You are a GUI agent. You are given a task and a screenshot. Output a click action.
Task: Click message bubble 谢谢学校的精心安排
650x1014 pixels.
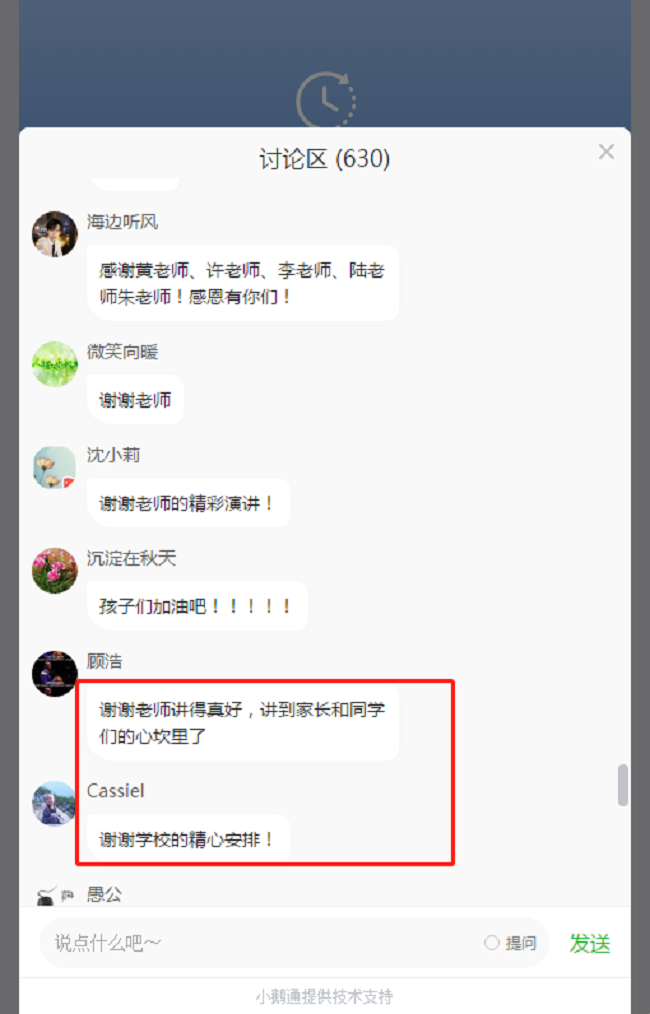189,838
